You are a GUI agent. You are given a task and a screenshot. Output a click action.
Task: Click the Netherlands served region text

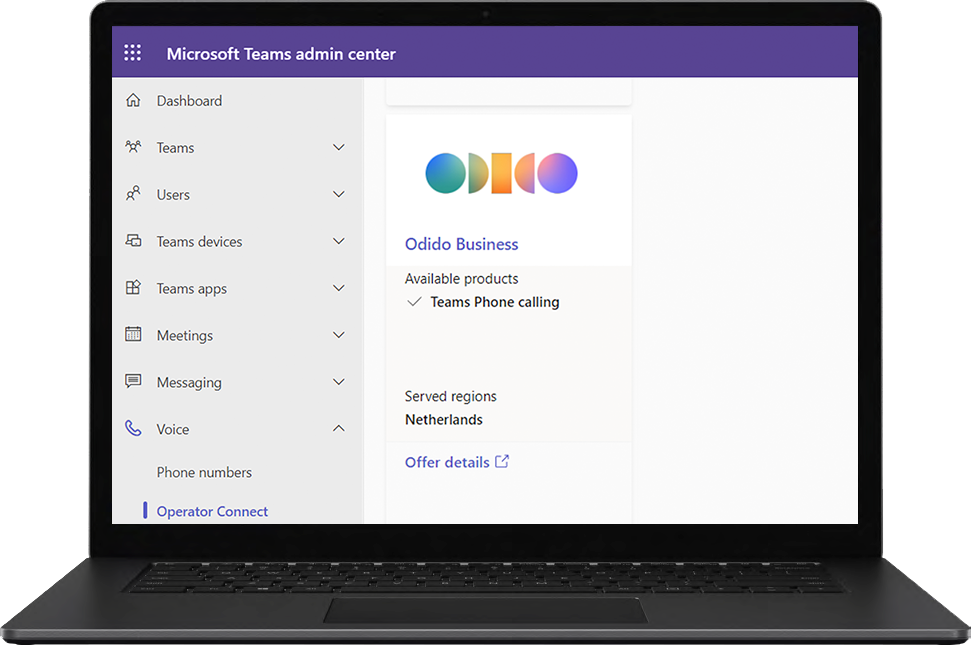pyautogui.click(x=444, y=420)
